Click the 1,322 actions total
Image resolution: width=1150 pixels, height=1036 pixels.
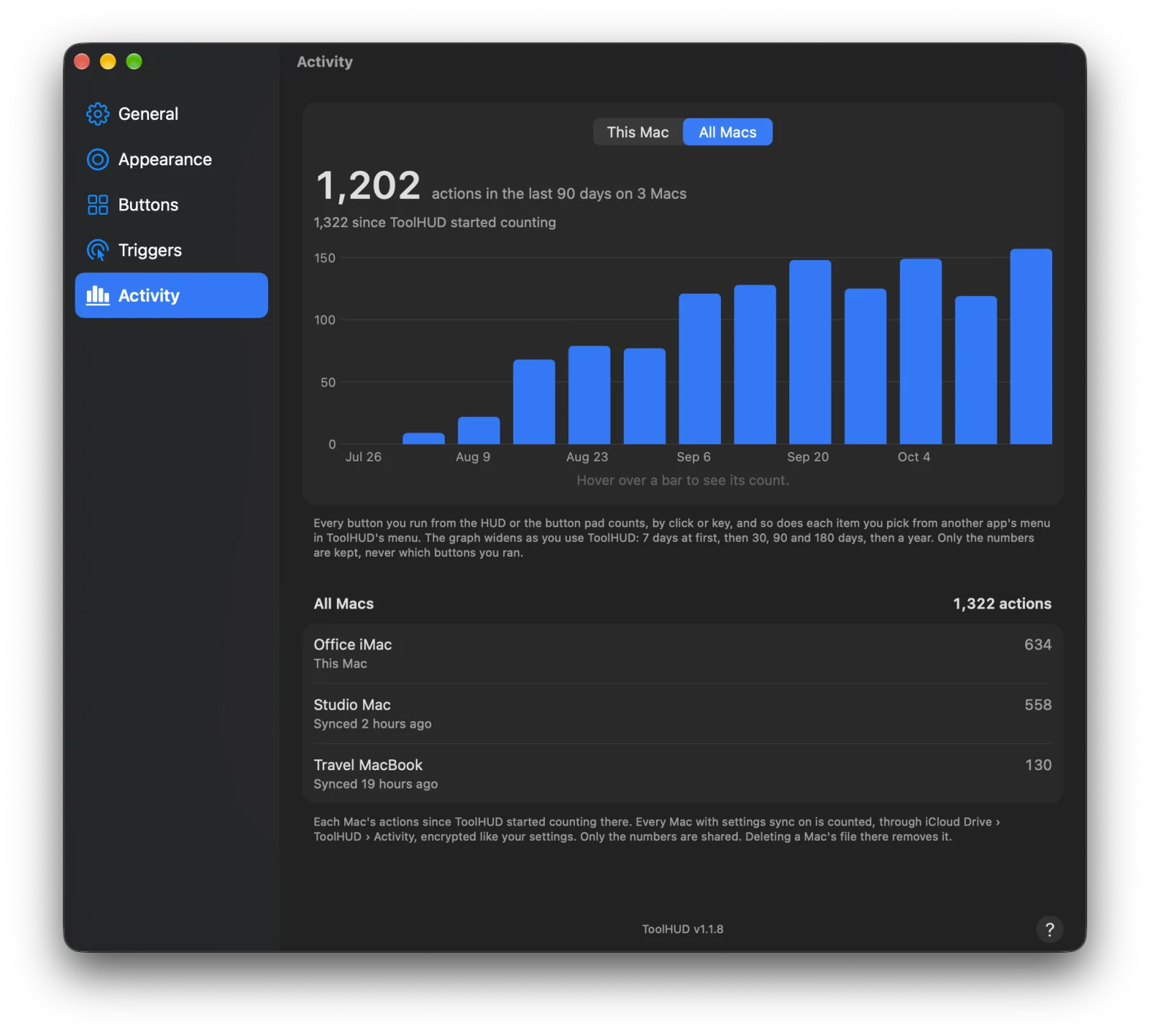coord(1002,603)
